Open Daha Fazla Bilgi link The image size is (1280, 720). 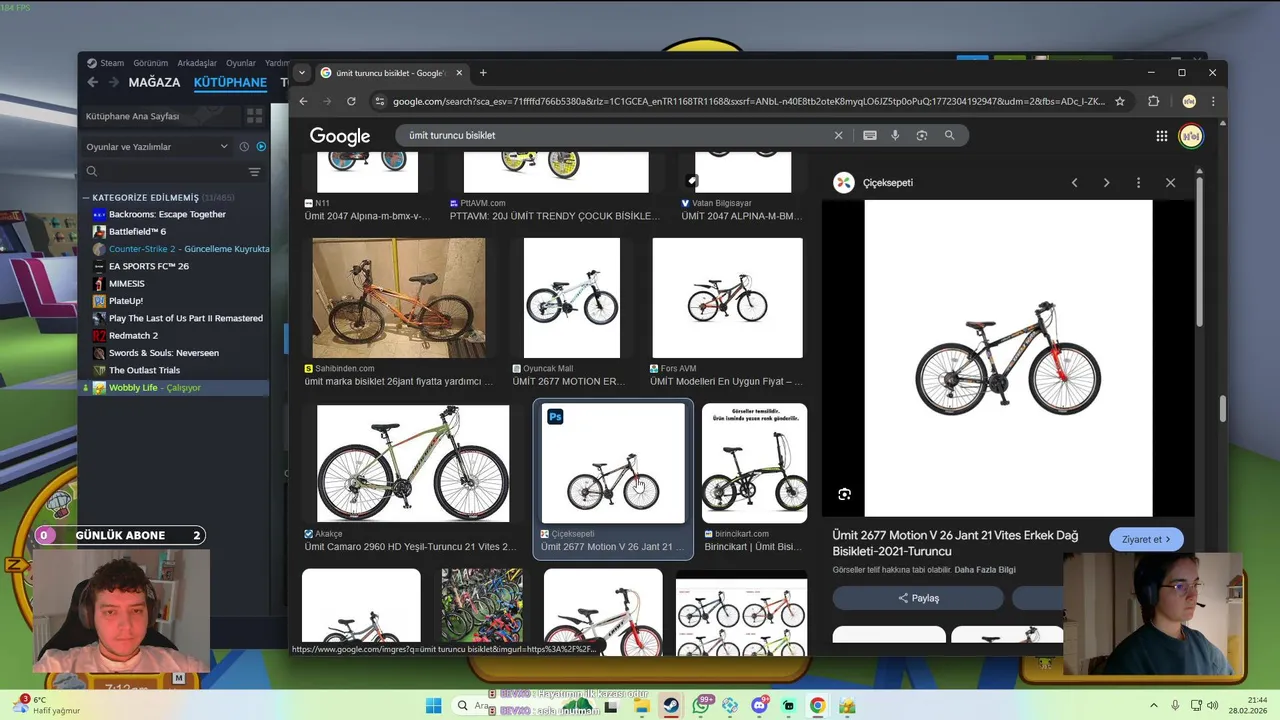[985, 570]
